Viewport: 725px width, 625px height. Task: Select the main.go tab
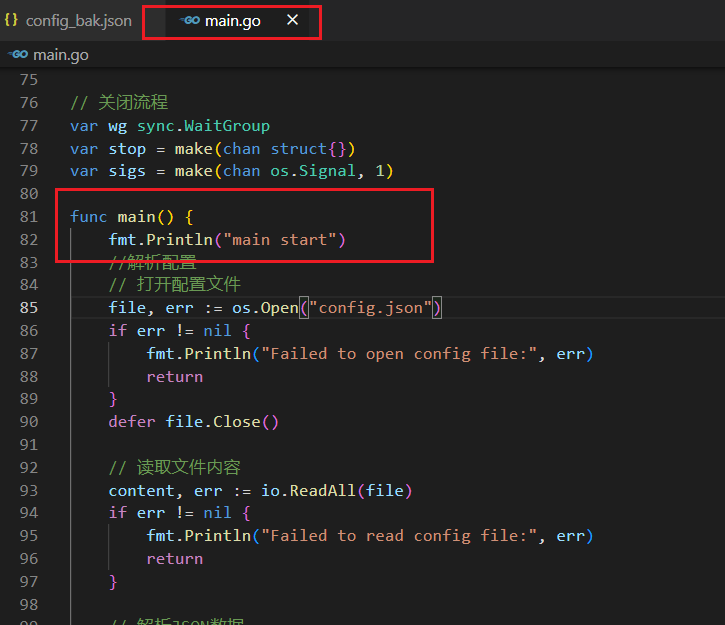tap(232, 20)
